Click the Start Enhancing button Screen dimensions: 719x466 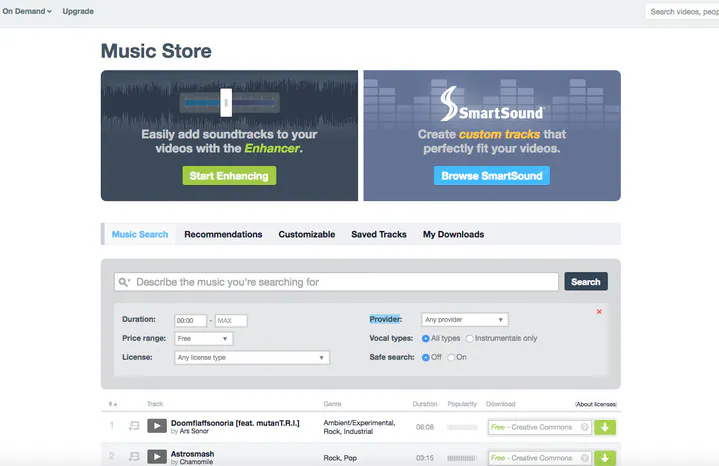click(x=229, y=176)
